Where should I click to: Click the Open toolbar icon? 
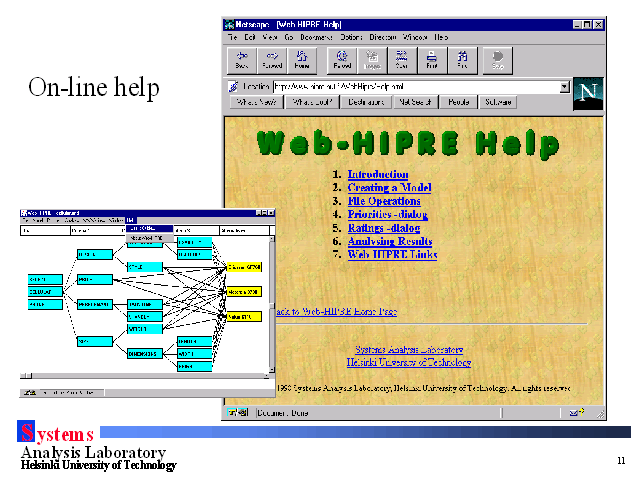[x=400, y=60]
